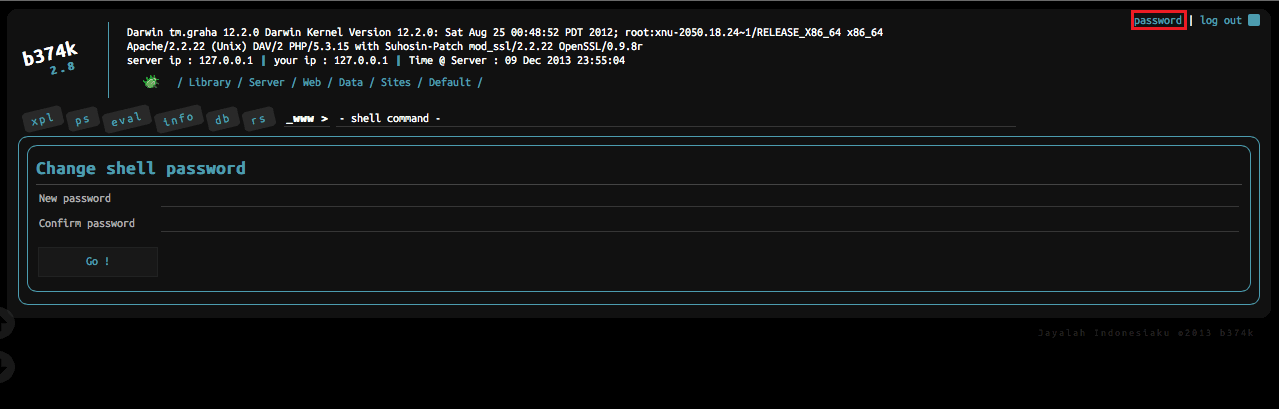
Task: Click the New password field
Action: tap(700, 198)
